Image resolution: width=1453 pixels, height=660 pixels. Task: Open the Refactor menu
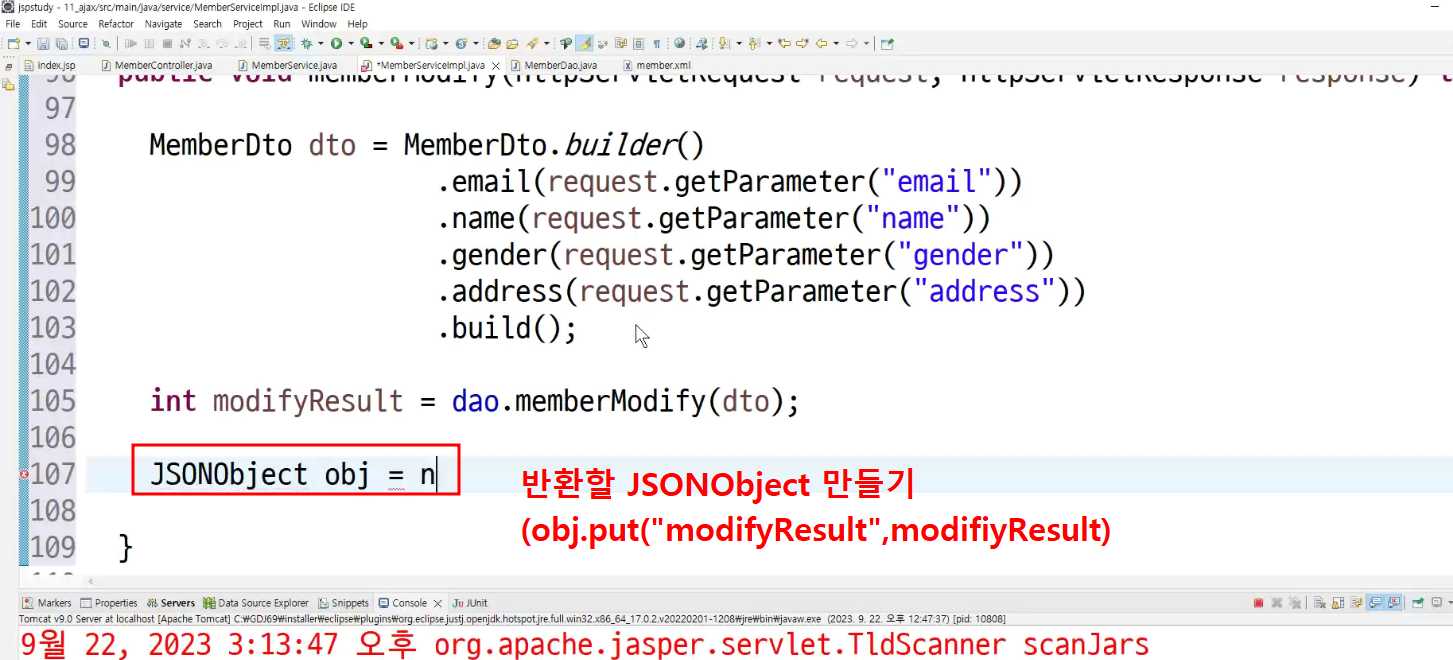(x=116, y=24)
